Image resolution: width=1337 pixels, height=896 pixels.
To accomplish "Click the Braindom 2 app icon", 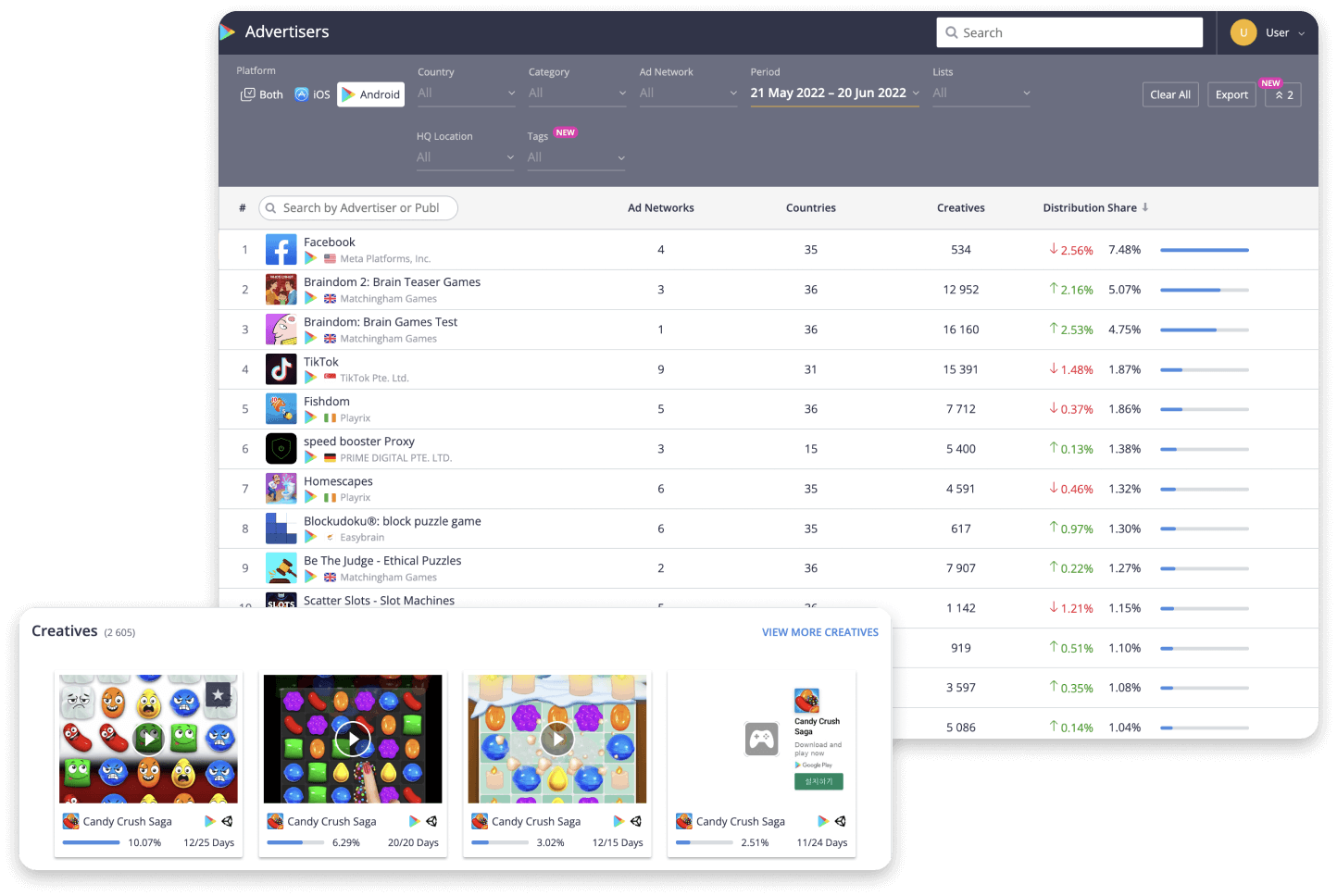I will (x=281, y=290).
